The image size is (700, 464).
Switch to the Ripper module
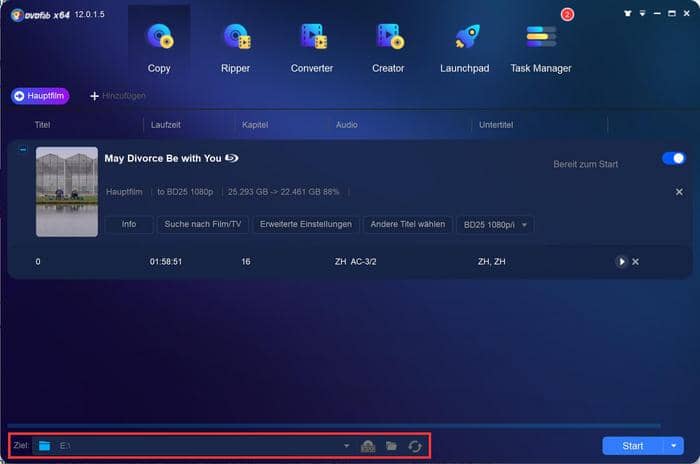pos(236,49)
